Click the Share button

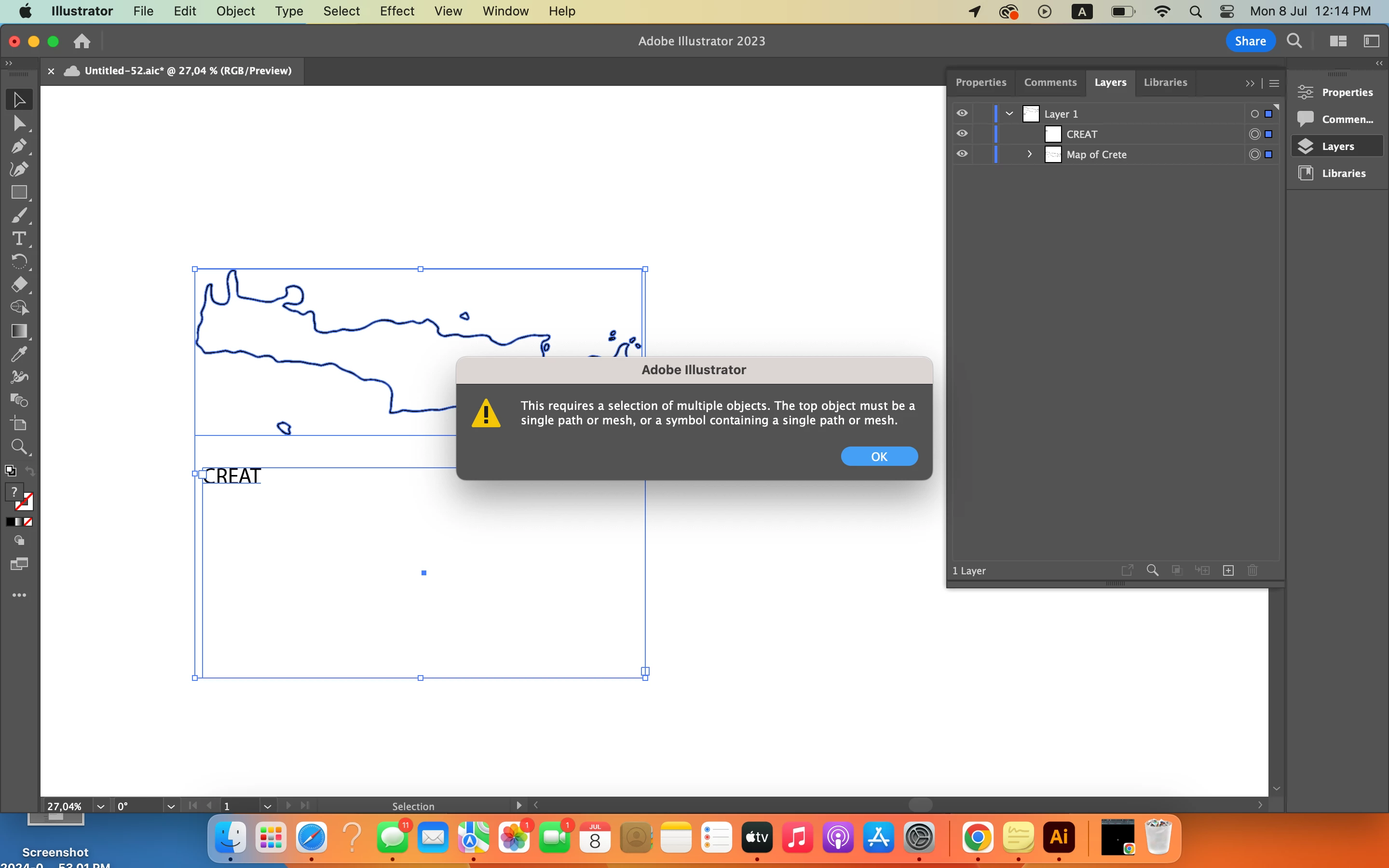(1250, 41)
